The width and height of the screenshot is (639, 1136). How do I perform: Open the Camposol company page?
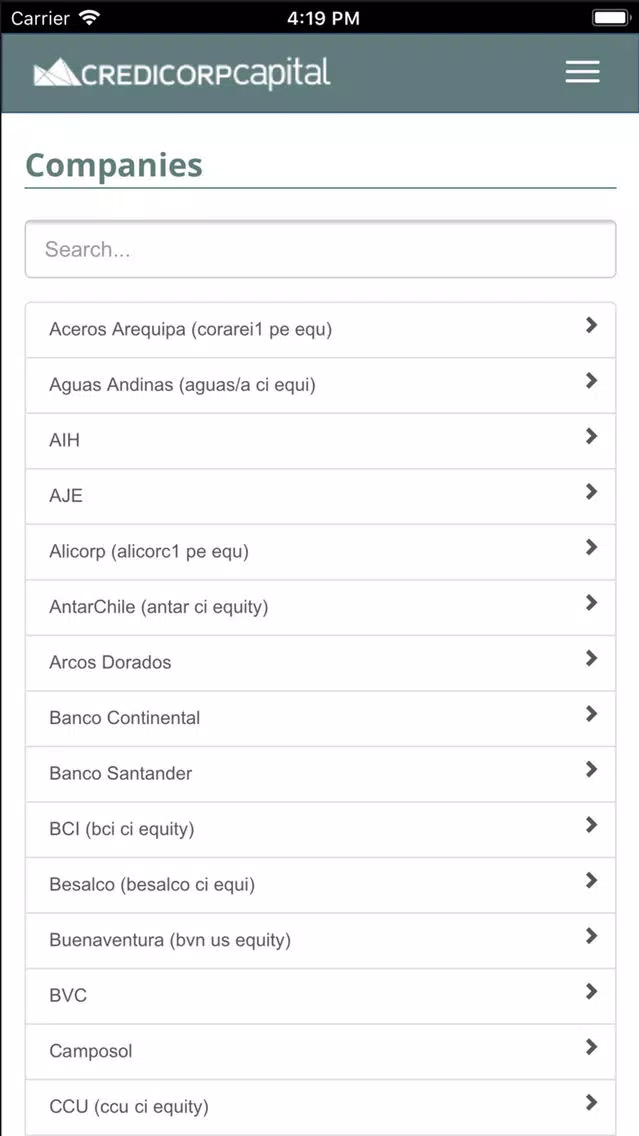tap(320, 1051)
